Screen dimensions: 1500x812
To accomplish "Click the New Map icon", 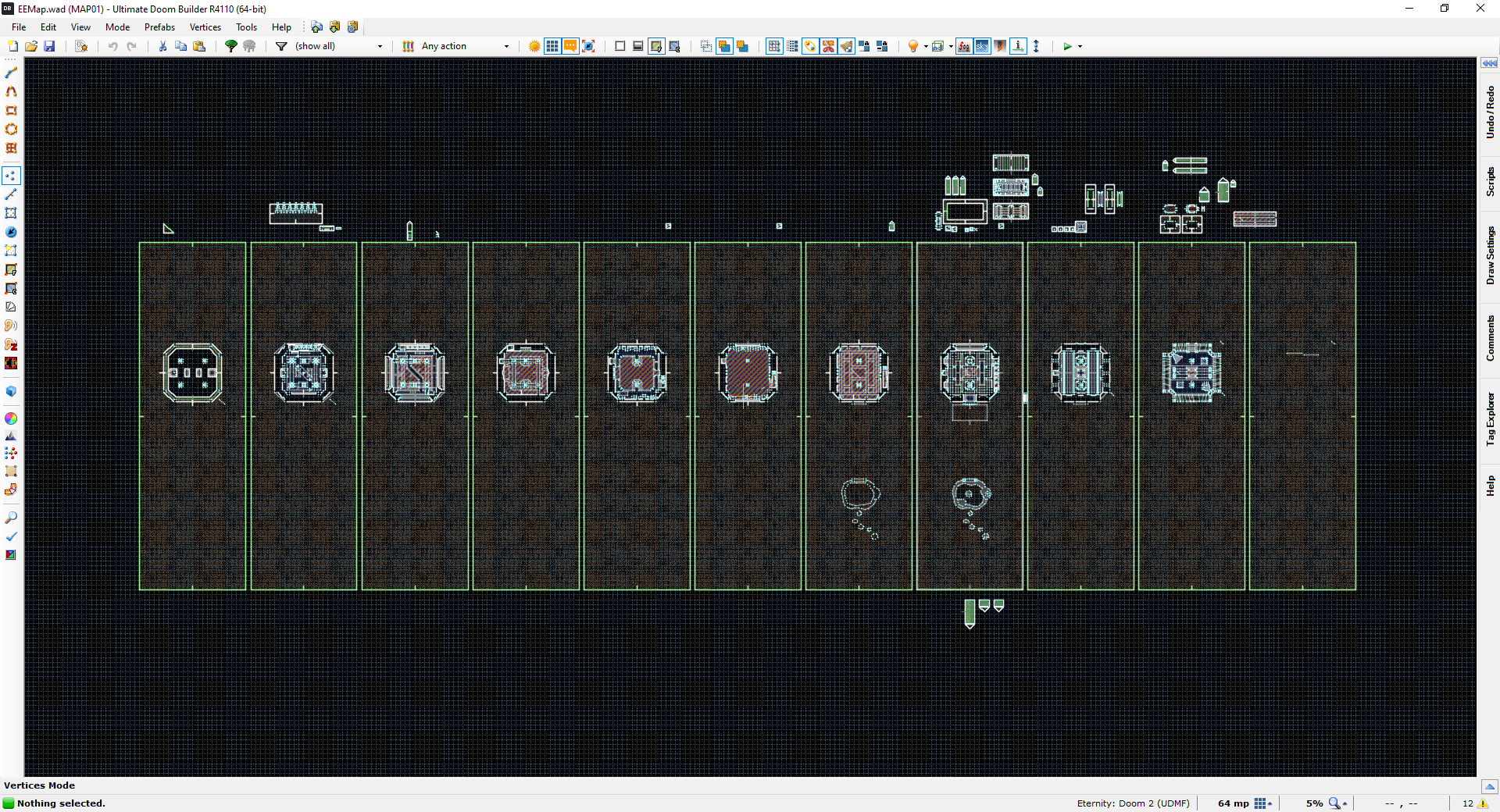I will (12, 46).
